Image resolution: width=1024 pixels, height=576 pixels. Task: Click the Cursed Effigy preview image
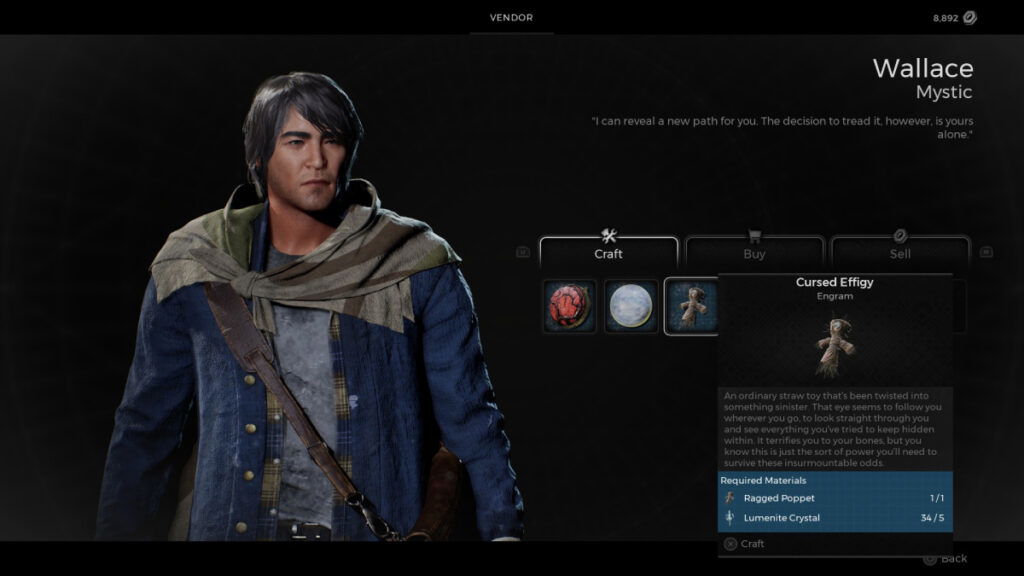[835, 340]
